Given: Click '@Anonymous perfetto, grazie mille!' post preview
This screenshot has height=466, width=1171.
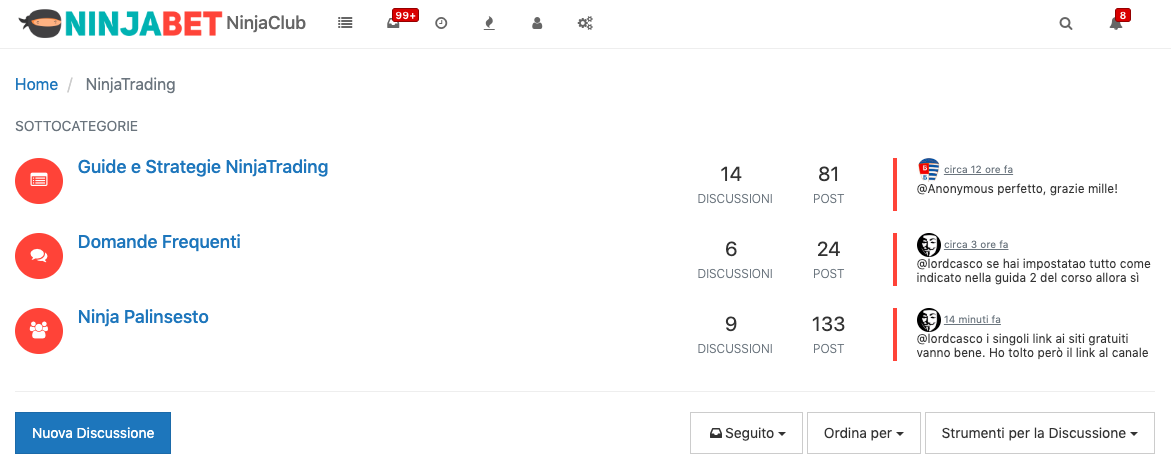Looking at the screenshot, I should pyautogui.click(x=1017, y=189).
